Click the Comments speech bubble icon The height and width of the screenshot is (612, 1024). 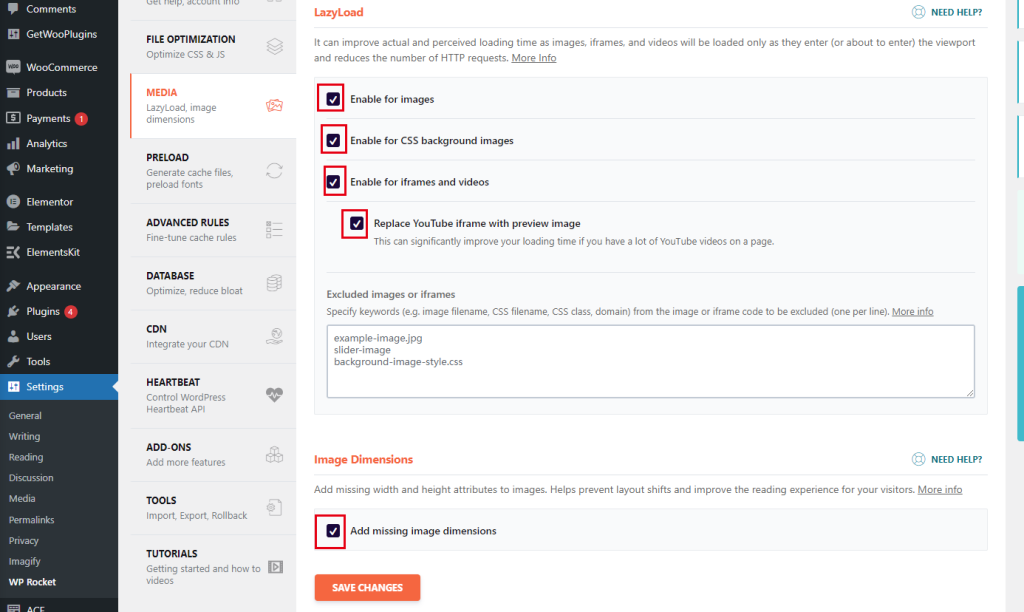click(13, 8)
